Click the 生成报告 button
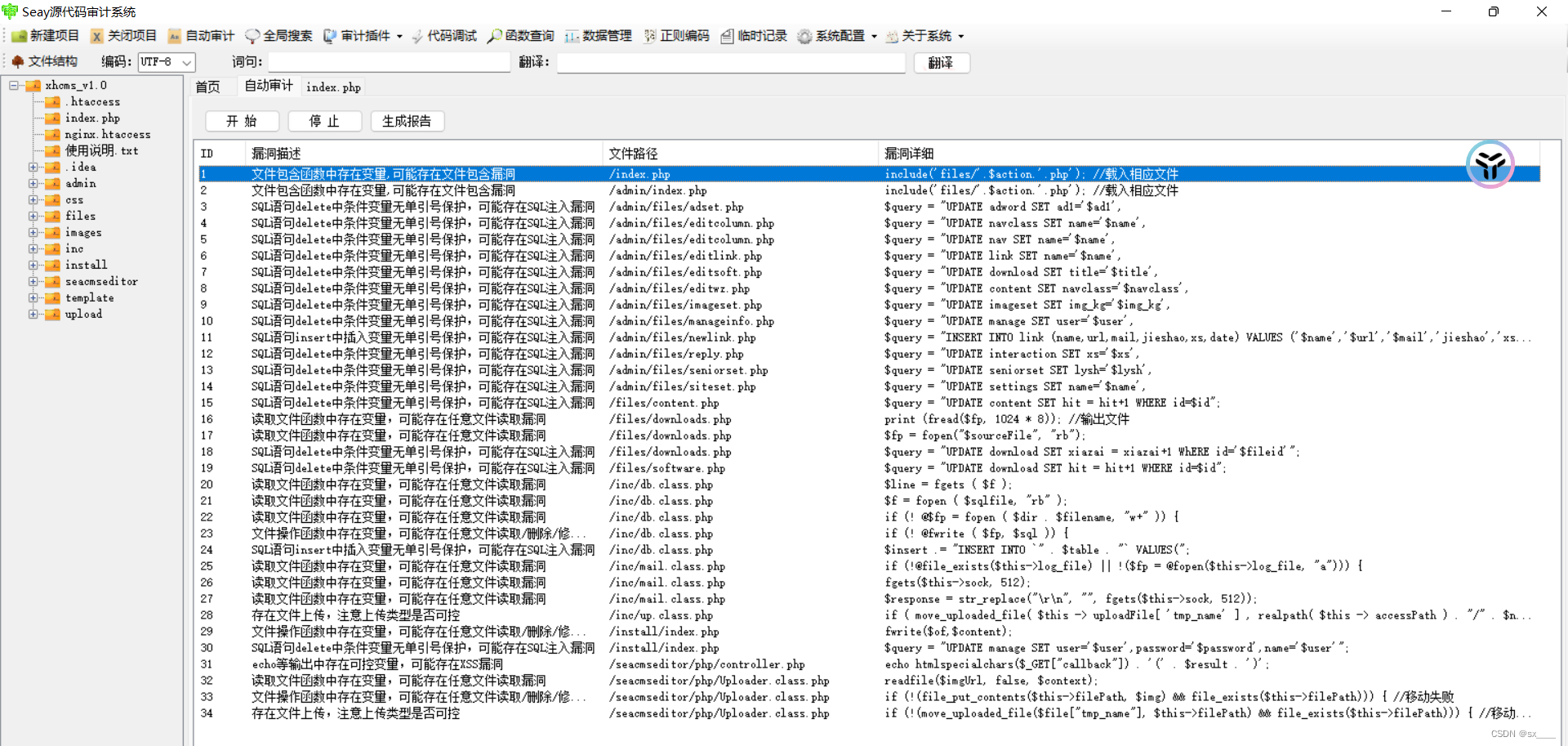The height and width of the screenshot is (746, 1568). click(x=407, y=121)
